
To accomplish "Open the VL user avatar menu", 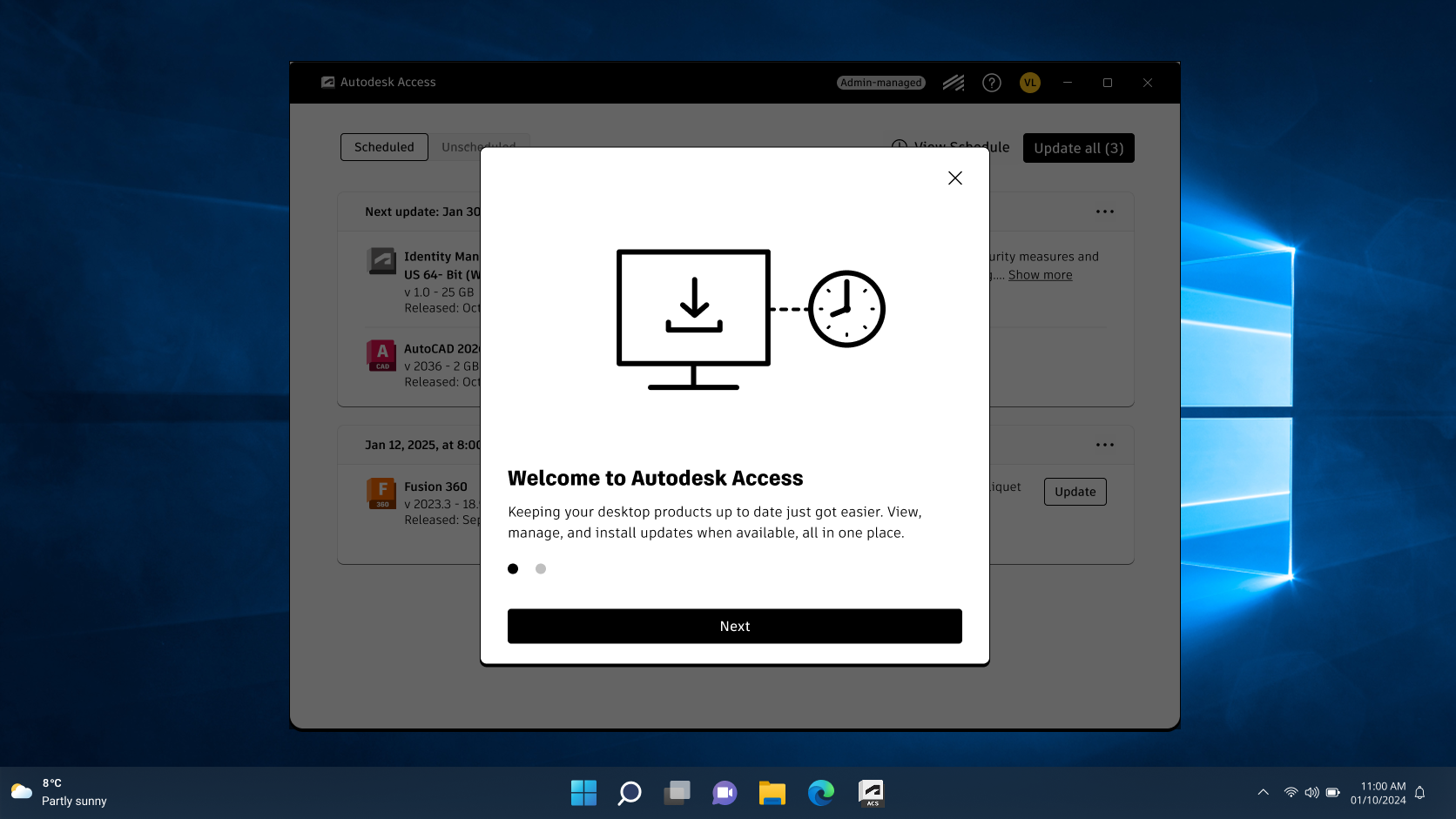I will [x=1030, y=83].
